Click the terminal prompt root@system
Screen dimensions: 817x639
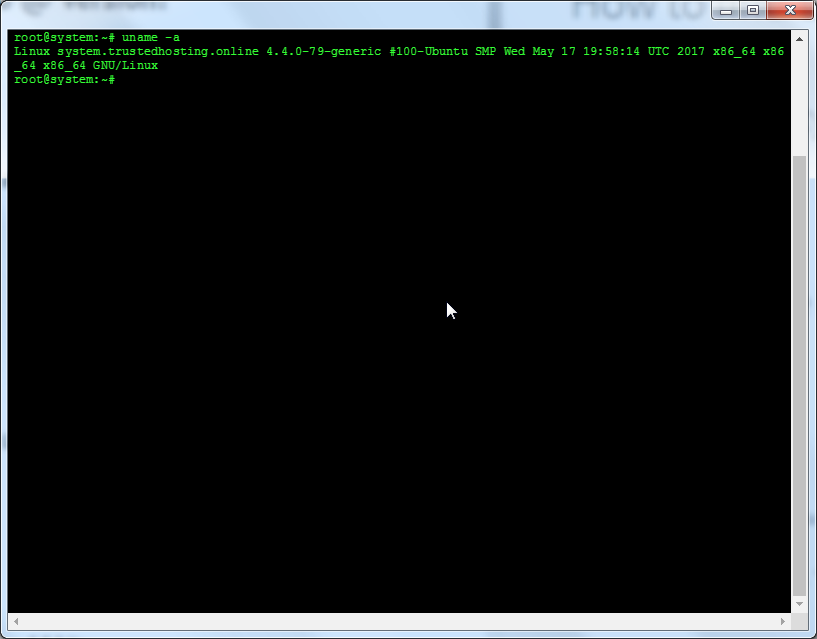pos(46,37)
